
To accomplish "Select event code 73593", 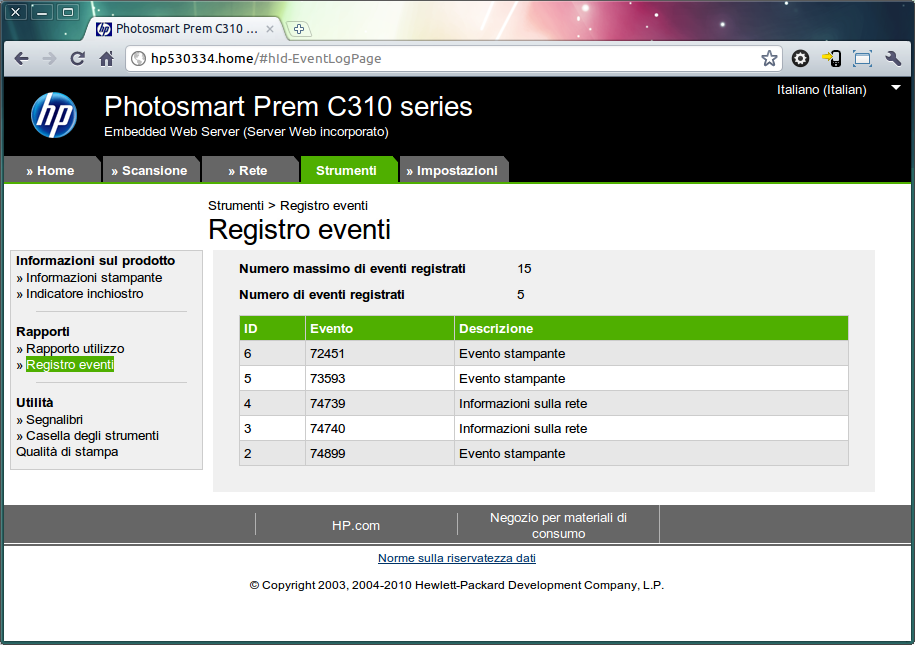I will [x=327, y=379].
